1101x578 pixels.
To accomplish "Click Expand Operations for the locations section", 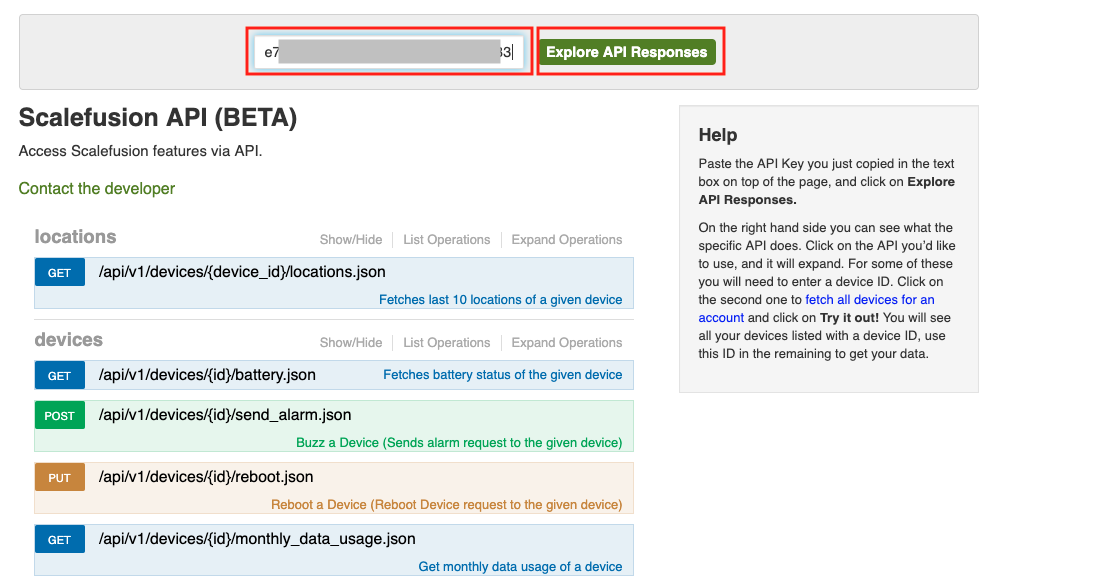I will pyautogui.click(x=567, y=239).
